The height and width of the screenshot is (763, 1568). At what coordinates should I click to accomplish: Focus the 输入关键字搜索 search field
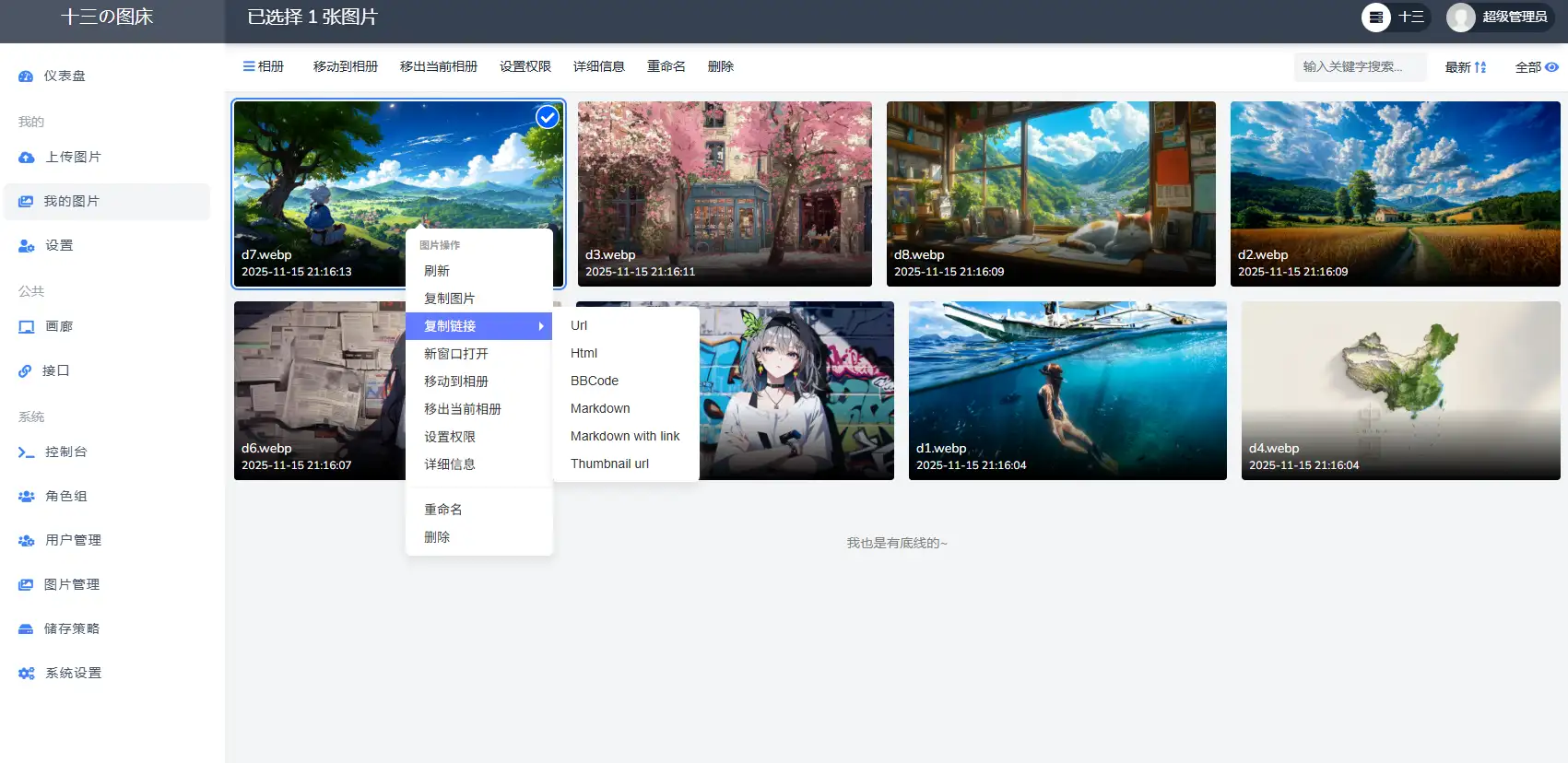1361,66
